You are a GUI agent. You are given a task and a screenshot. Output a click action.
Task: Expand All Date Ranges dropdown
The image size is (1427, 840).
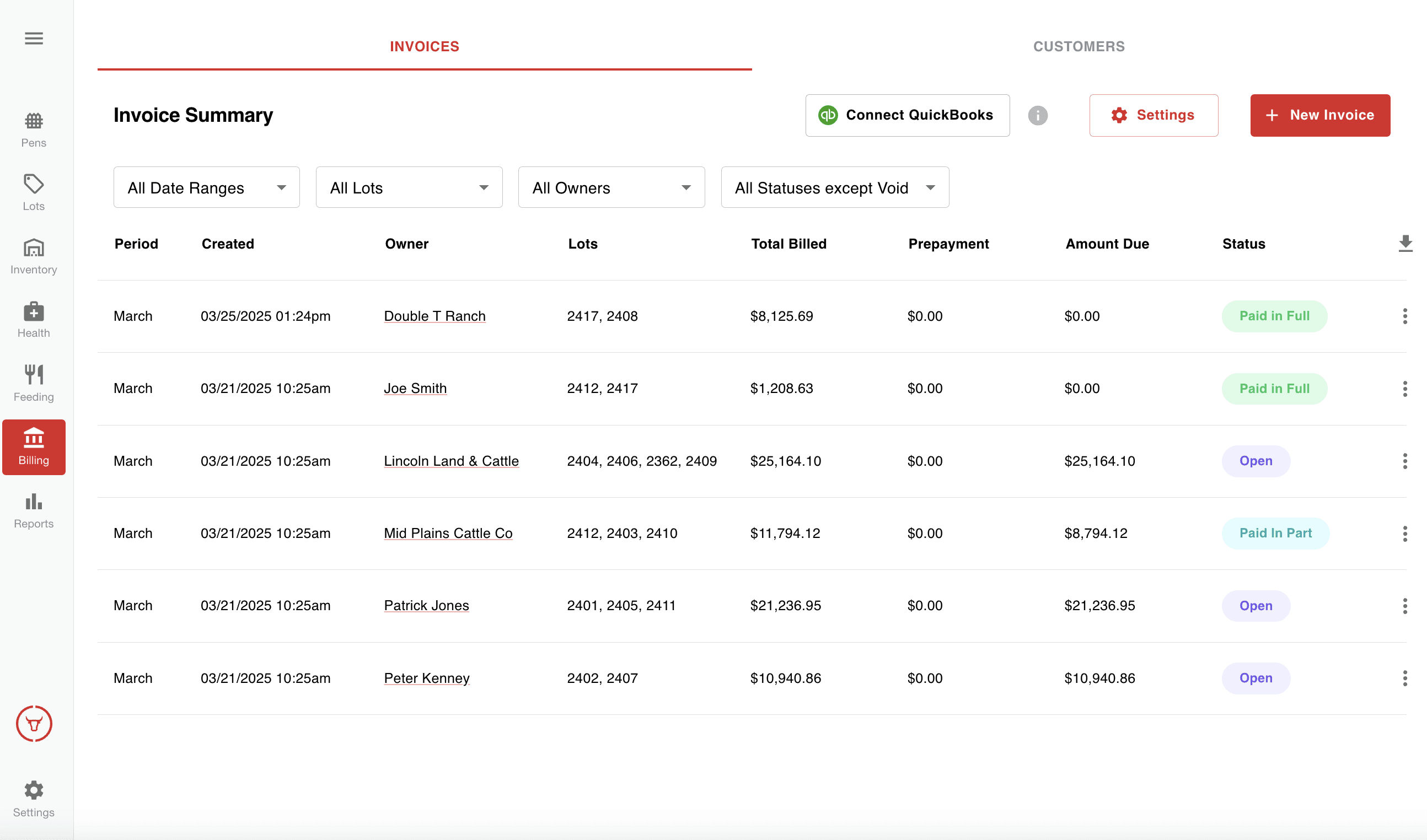207,187
